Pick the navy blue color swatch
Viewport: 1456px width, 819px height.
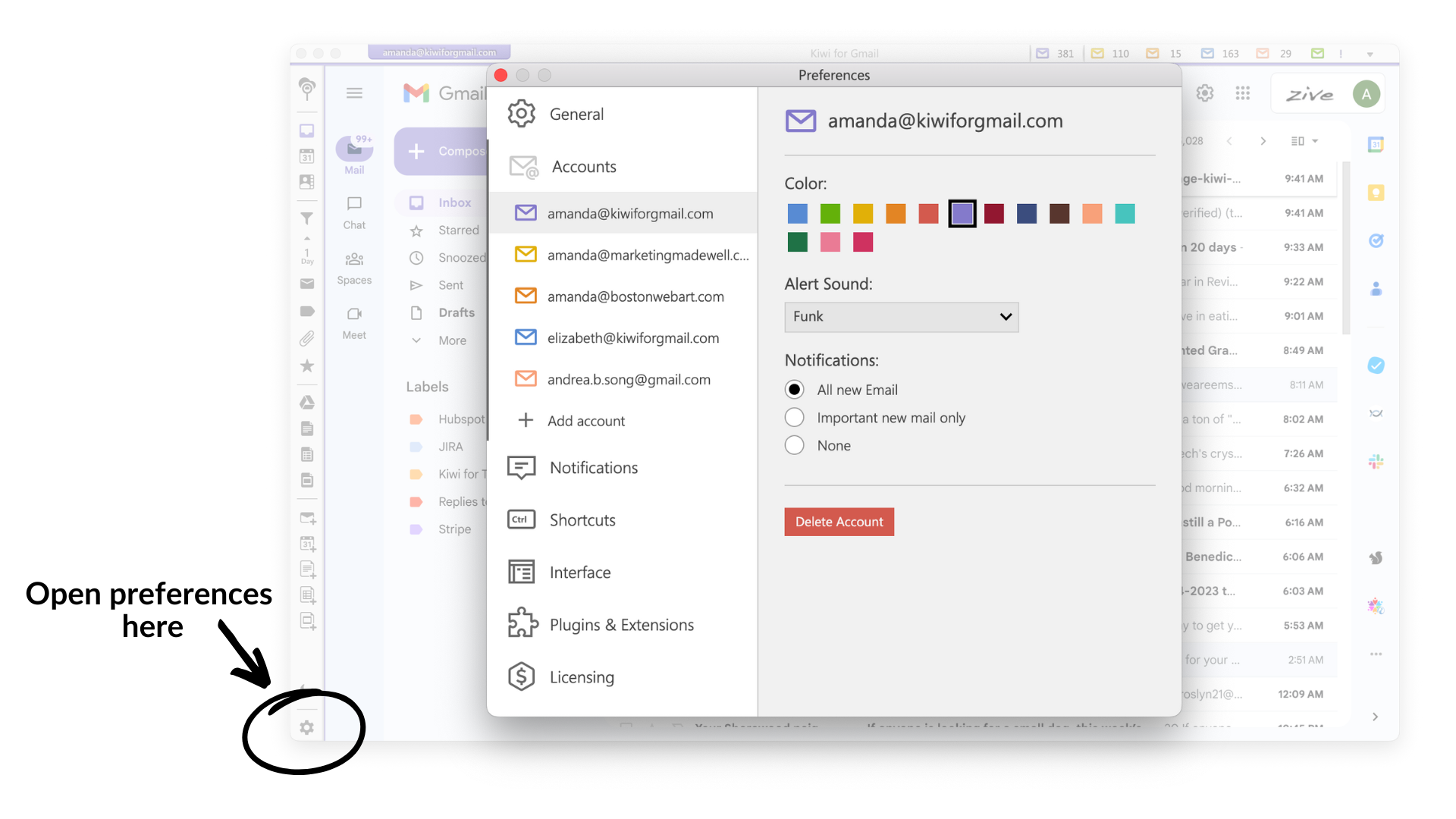(1027, 214)
